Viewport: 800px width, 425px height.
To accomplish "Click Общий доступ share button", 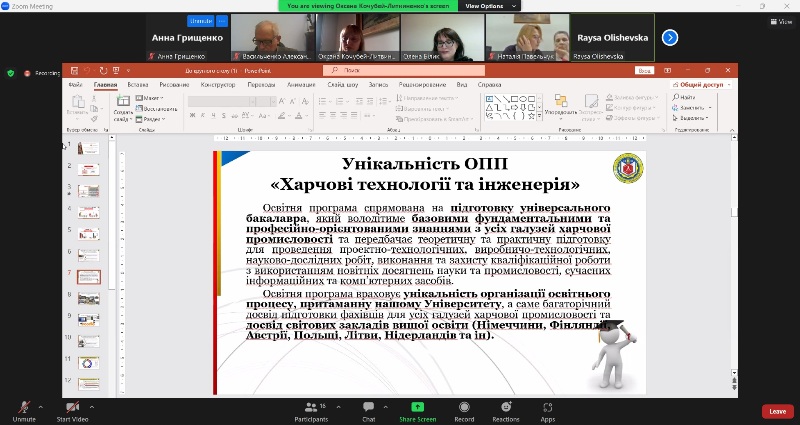I will click(x=702, y=85).
